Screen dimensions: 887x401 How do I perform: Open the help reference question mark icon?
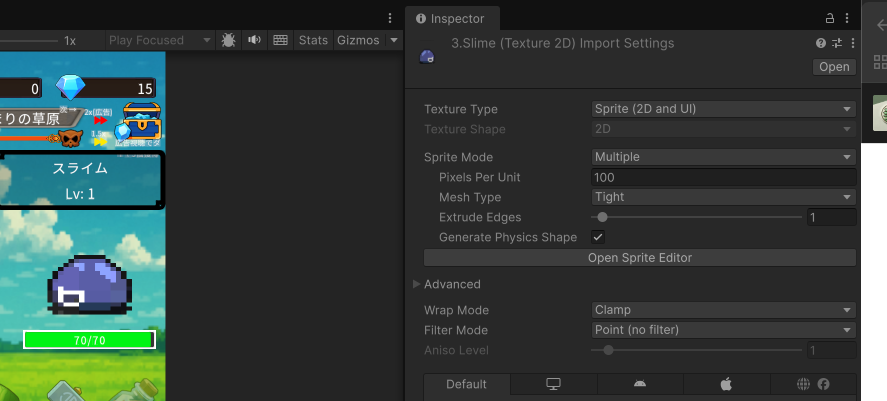pyautogui.click(x=821, y=43)
